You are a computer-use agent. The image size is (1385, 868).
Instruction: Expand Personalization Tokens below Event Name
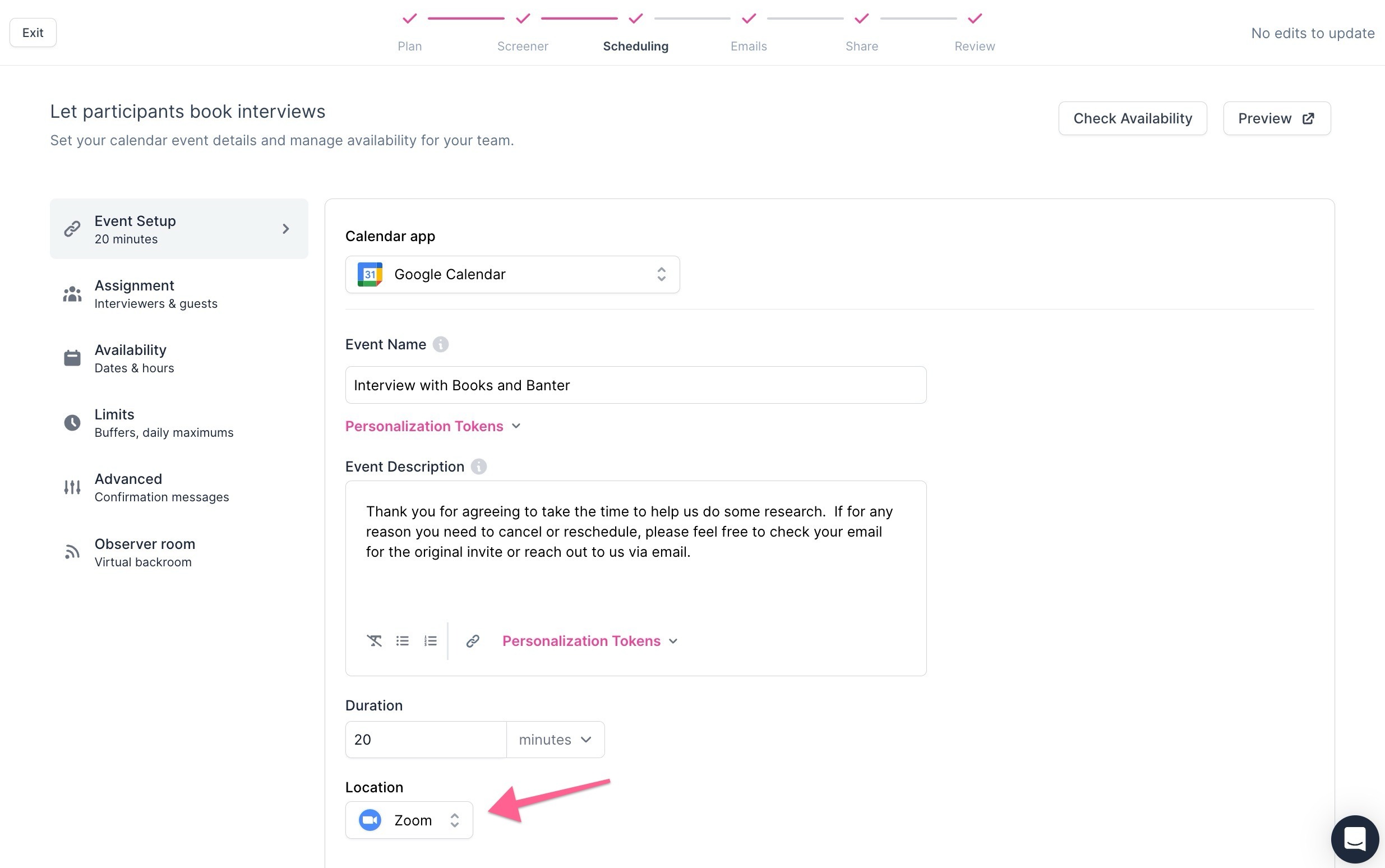pos(433,426)
